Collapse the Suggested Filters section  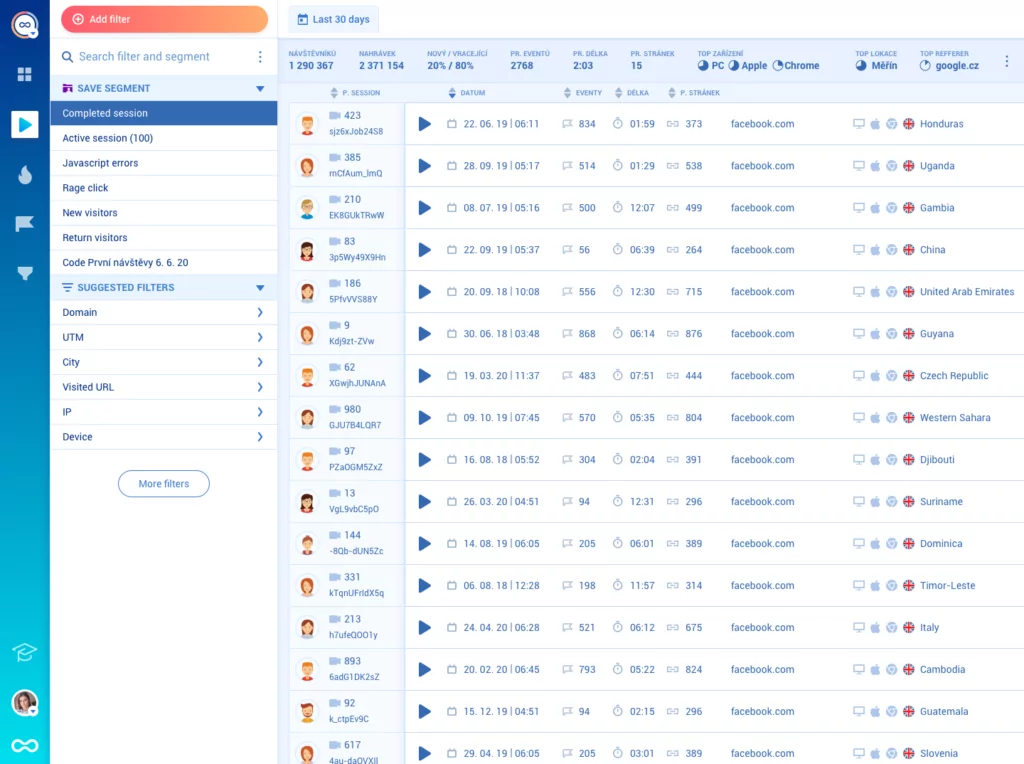click(x=260, y=288)
